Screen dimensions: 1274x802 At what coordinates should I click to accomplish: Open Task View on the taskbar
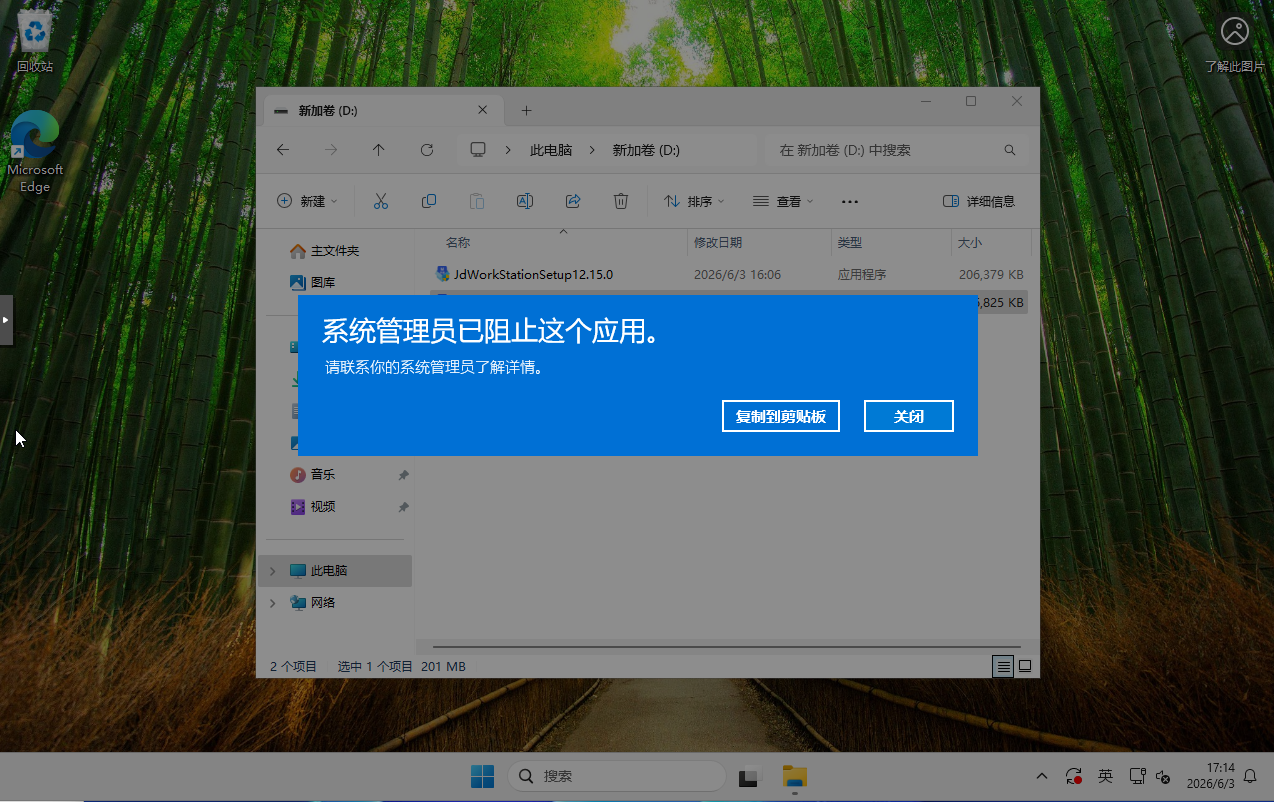750,776
